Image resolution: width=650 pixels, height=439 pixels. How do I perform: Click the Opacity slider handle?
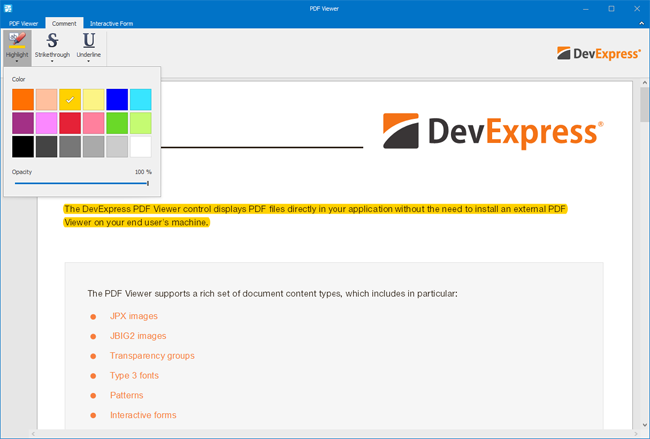148,183
